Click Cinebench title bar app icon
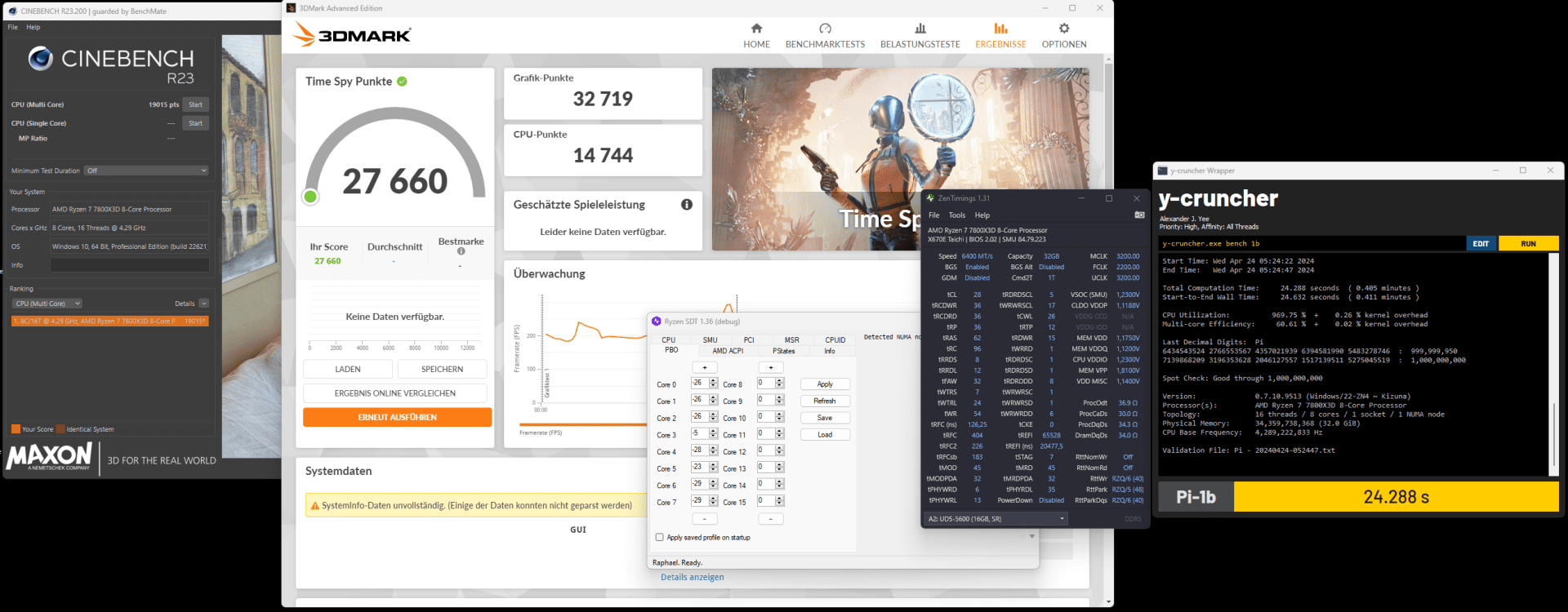The image size is (1568, 612). pos(12,11)
